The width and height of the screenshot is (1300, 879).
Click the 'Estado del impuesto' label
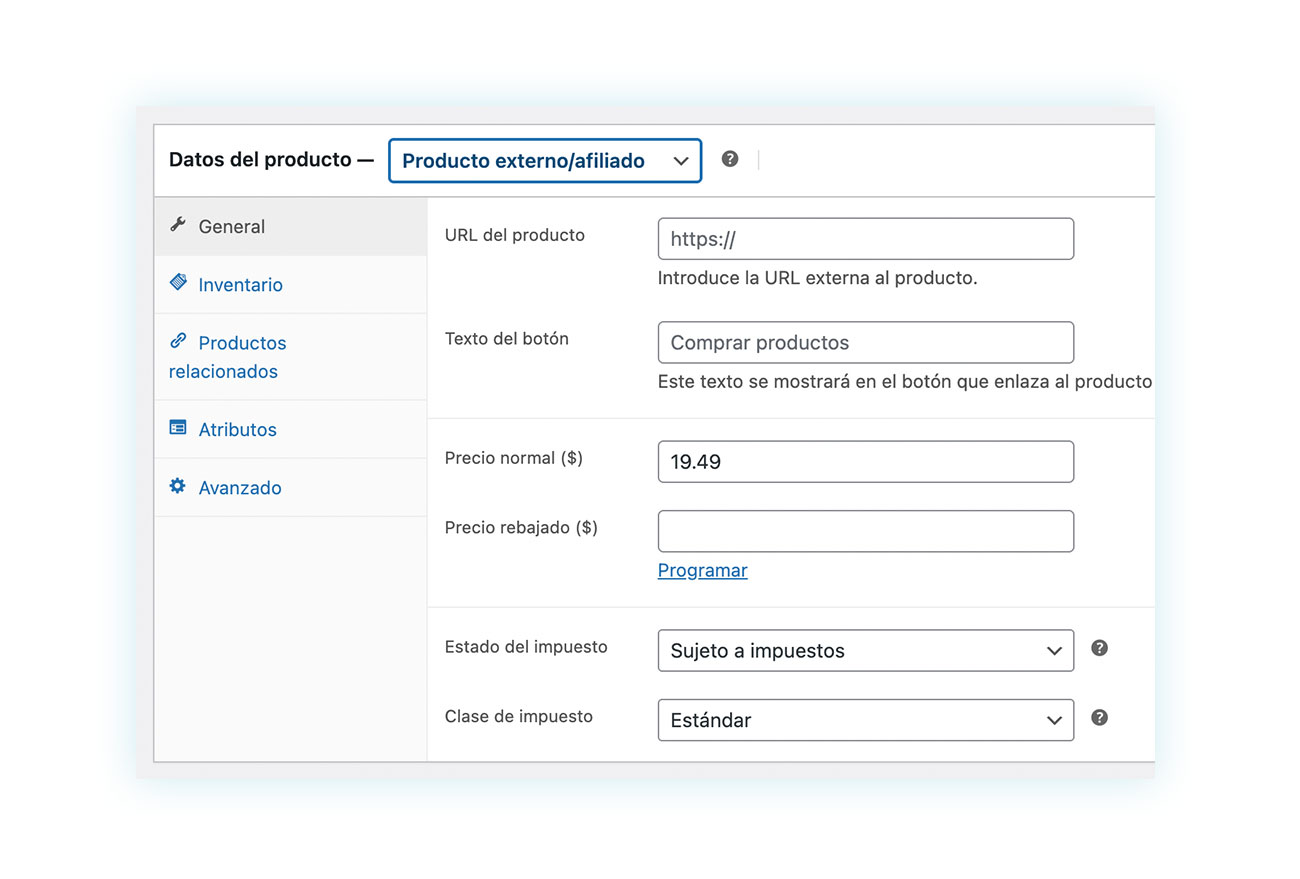pos(526,647)
